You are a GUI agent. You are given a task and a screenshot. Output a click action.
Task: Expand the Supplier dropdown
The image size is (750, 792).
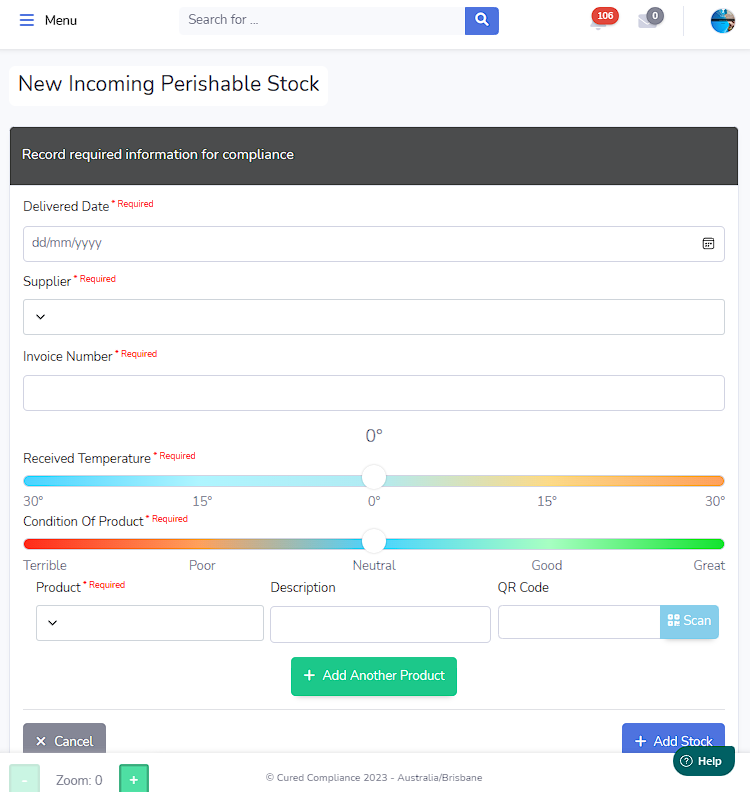coord(373,317)
